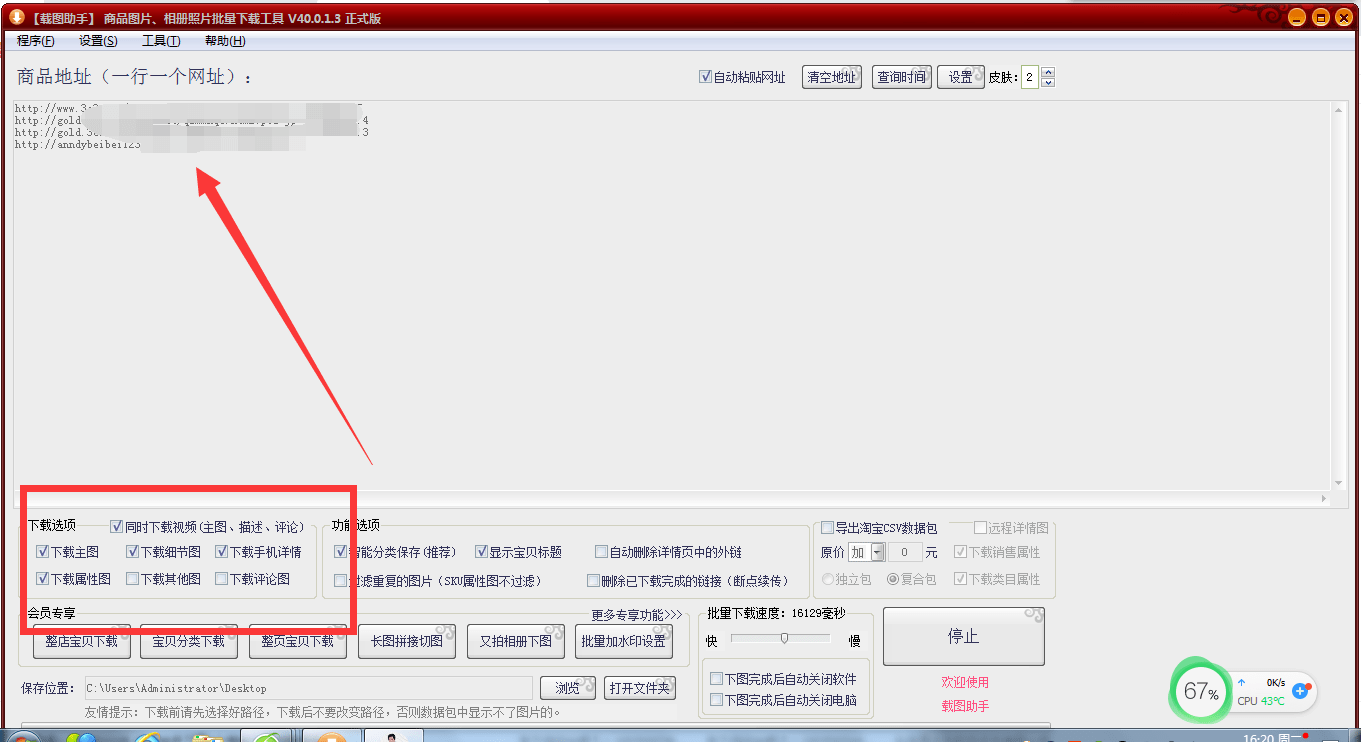Click the 整页宝贝下载 button
Screen dimensions: 1361x742
coord(297,641)
